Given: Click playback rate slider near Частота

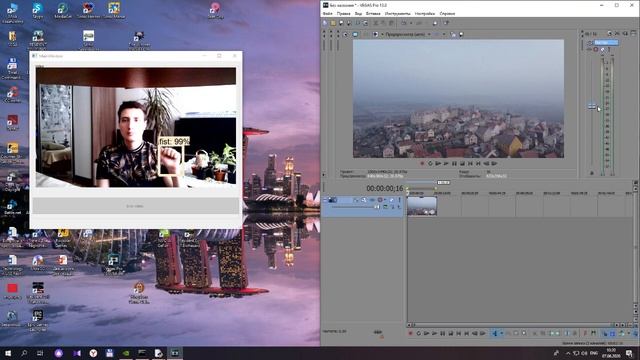Looking at the screenshot, I should 378,332.
